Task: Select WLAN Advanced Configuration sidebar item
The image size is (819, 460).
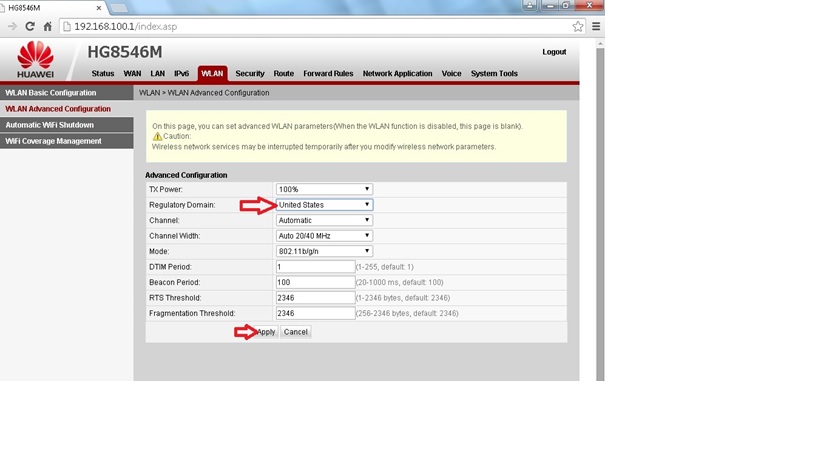Action: [x=67, y=109]
